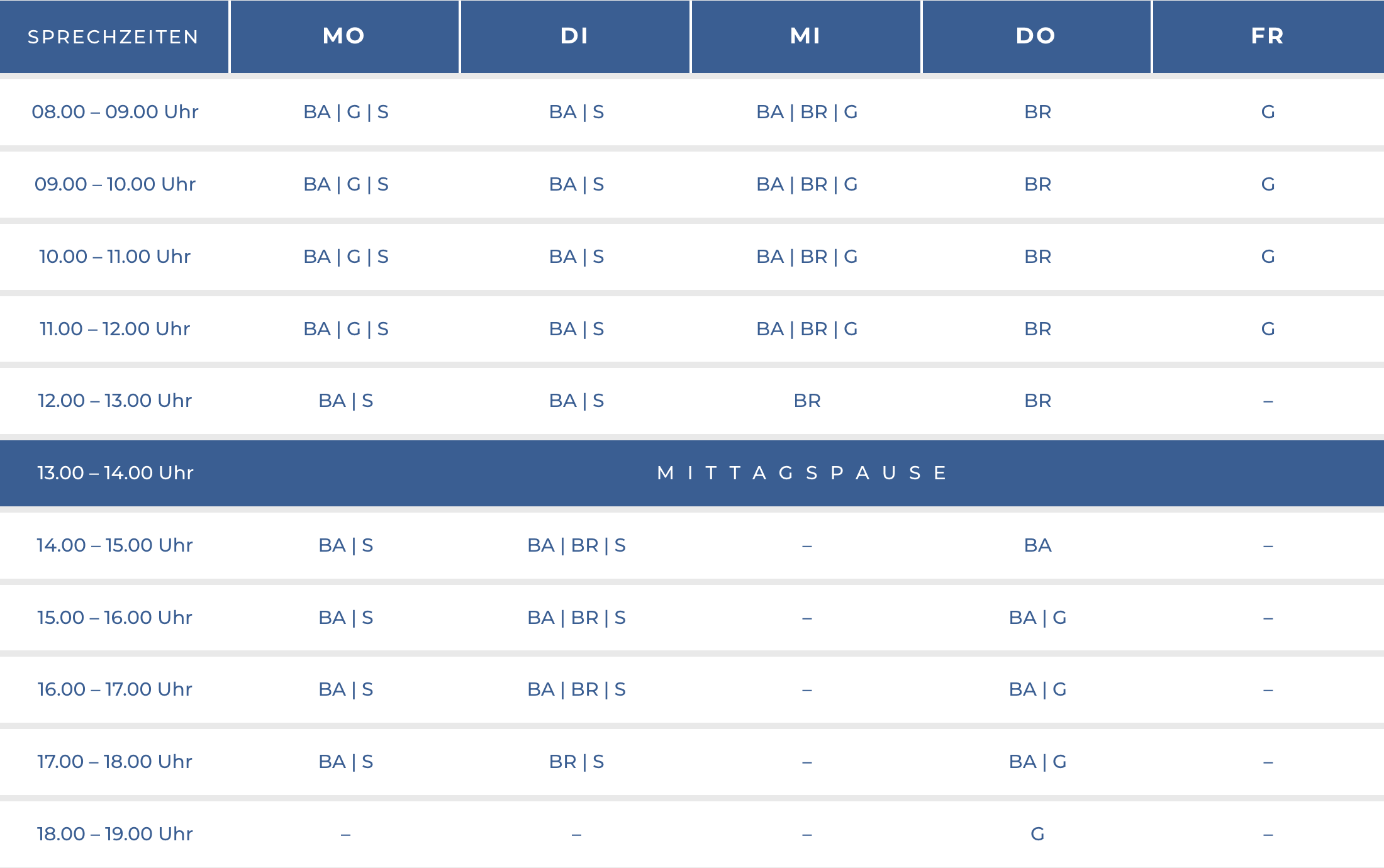Click Tuesday's BR | S entry at 17.00 – 18.00
The image size is (1384, 868).
(x=576, y=762)
